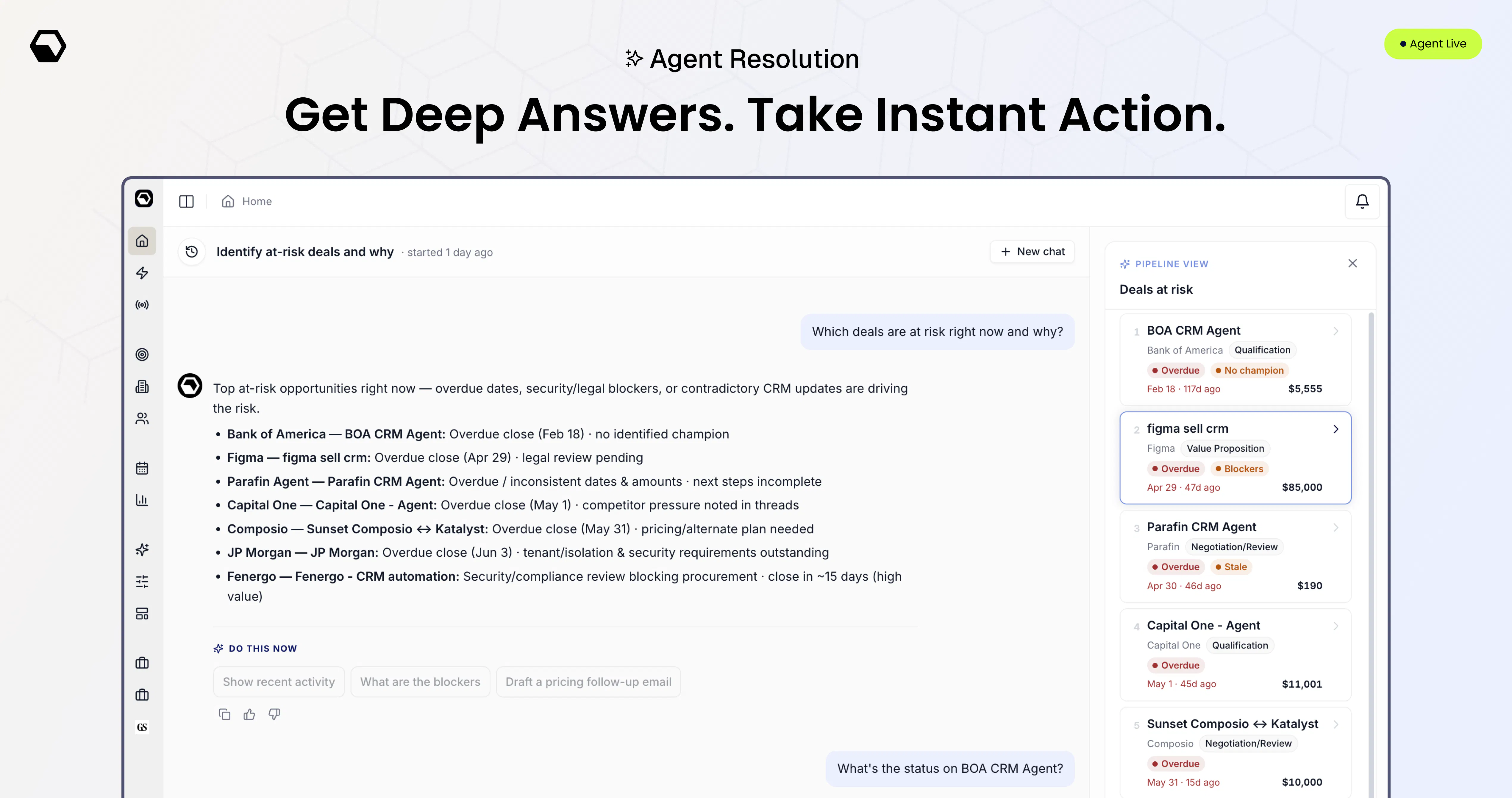The image size is (1512, 798).
Task: Click the Agent Live badge
Action: 1433,44
